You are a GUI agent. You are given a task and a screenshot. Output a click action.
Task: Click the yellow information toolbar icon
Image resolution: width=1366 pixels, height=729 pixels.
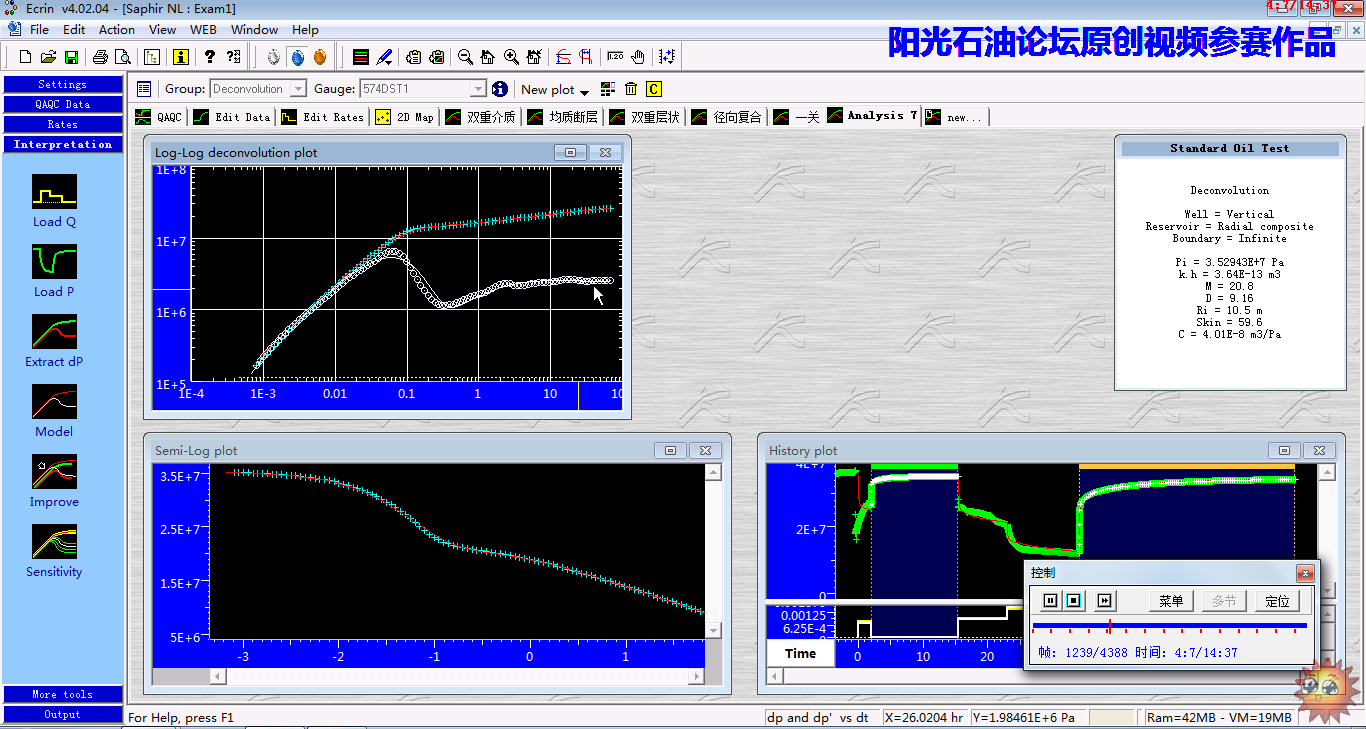(181, 57)
